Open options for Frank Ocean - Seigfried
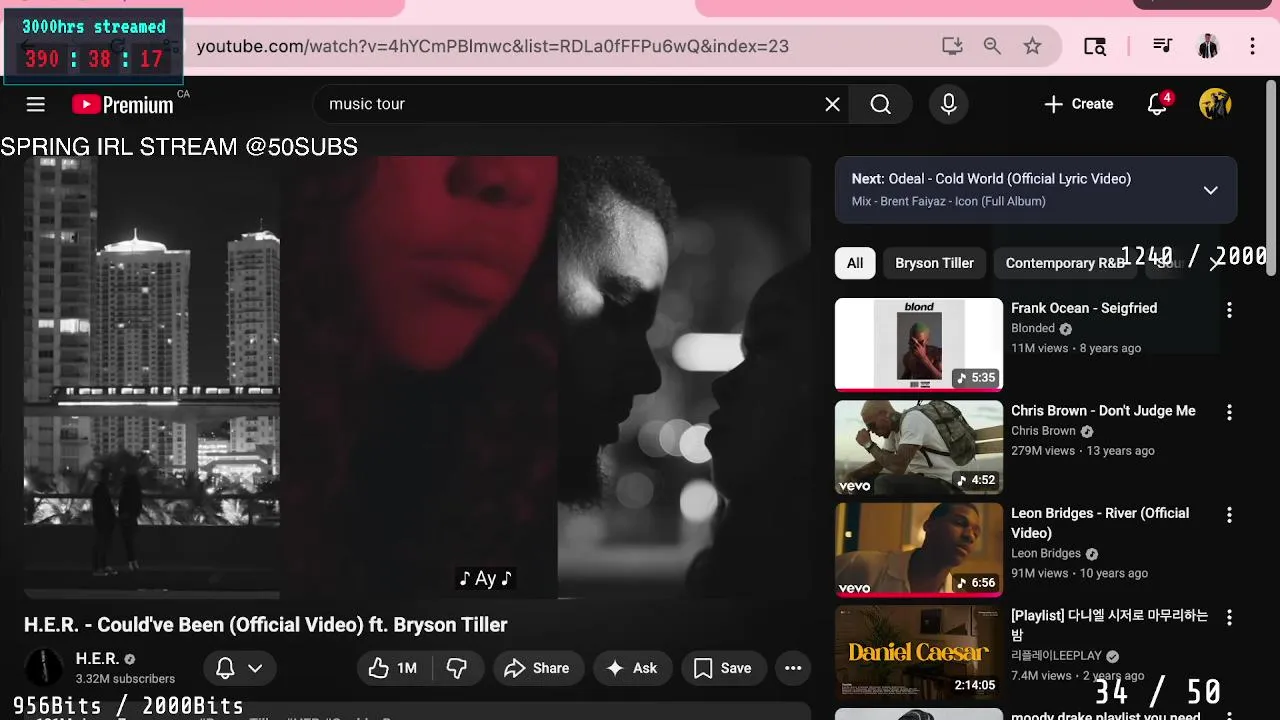 click(x=1229, y=310)
